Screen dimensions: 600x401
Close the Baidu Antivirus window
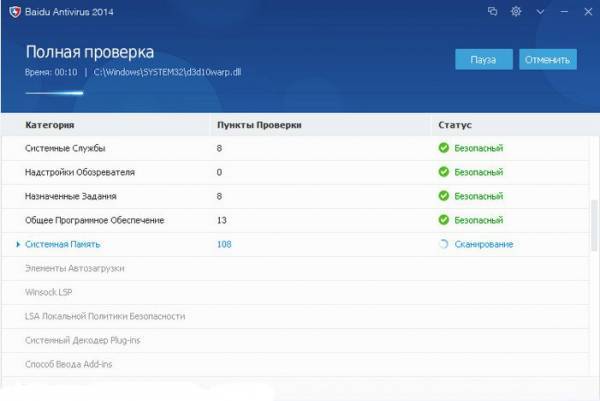coord(588,12)
